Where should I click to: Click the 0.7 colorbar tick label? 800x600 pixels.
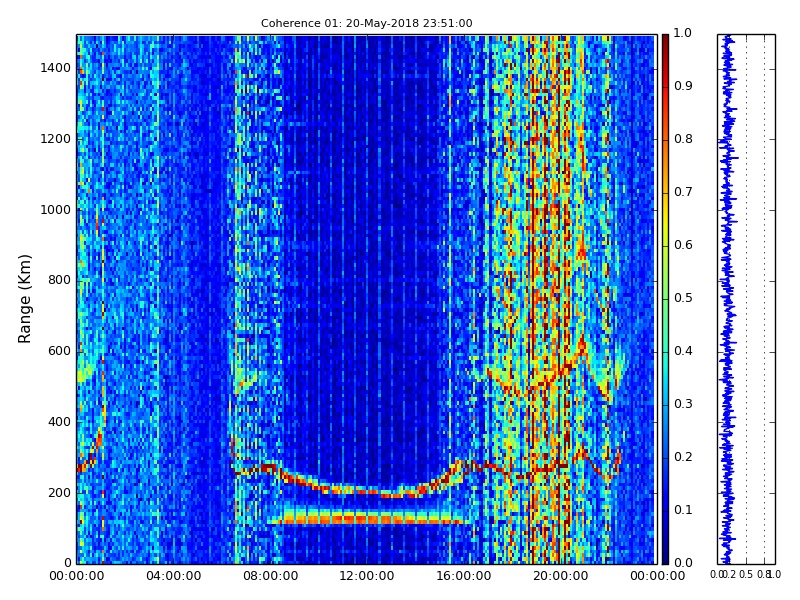[x=683, y=192]
